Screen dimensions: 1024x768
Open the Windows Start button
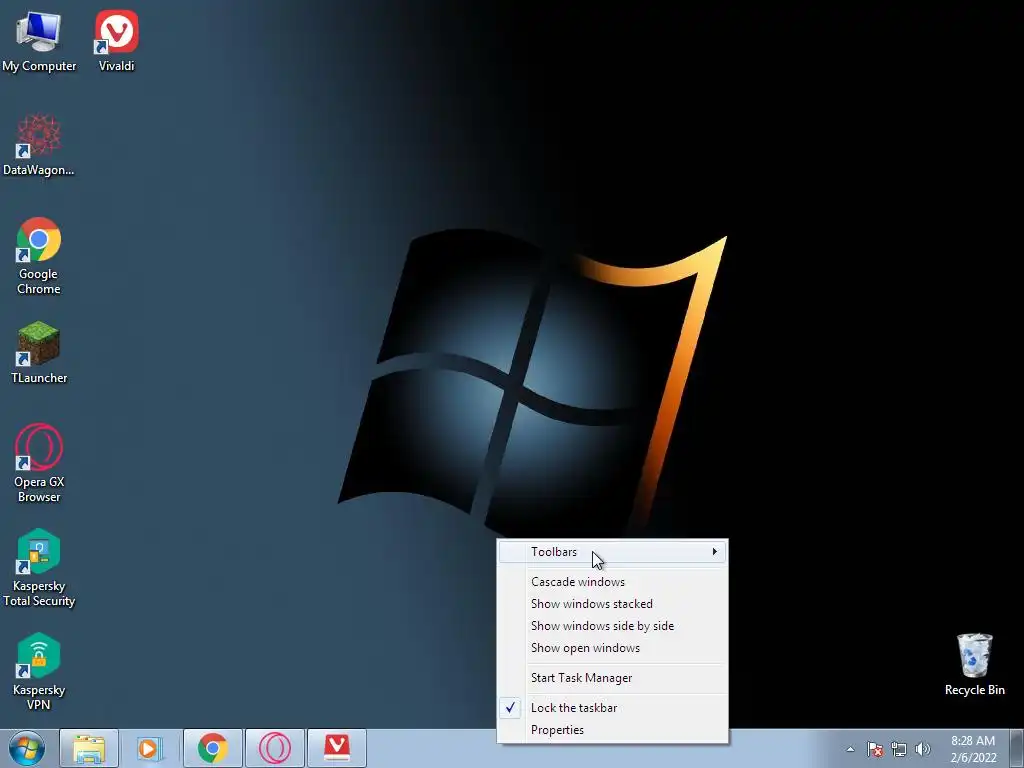27,748
